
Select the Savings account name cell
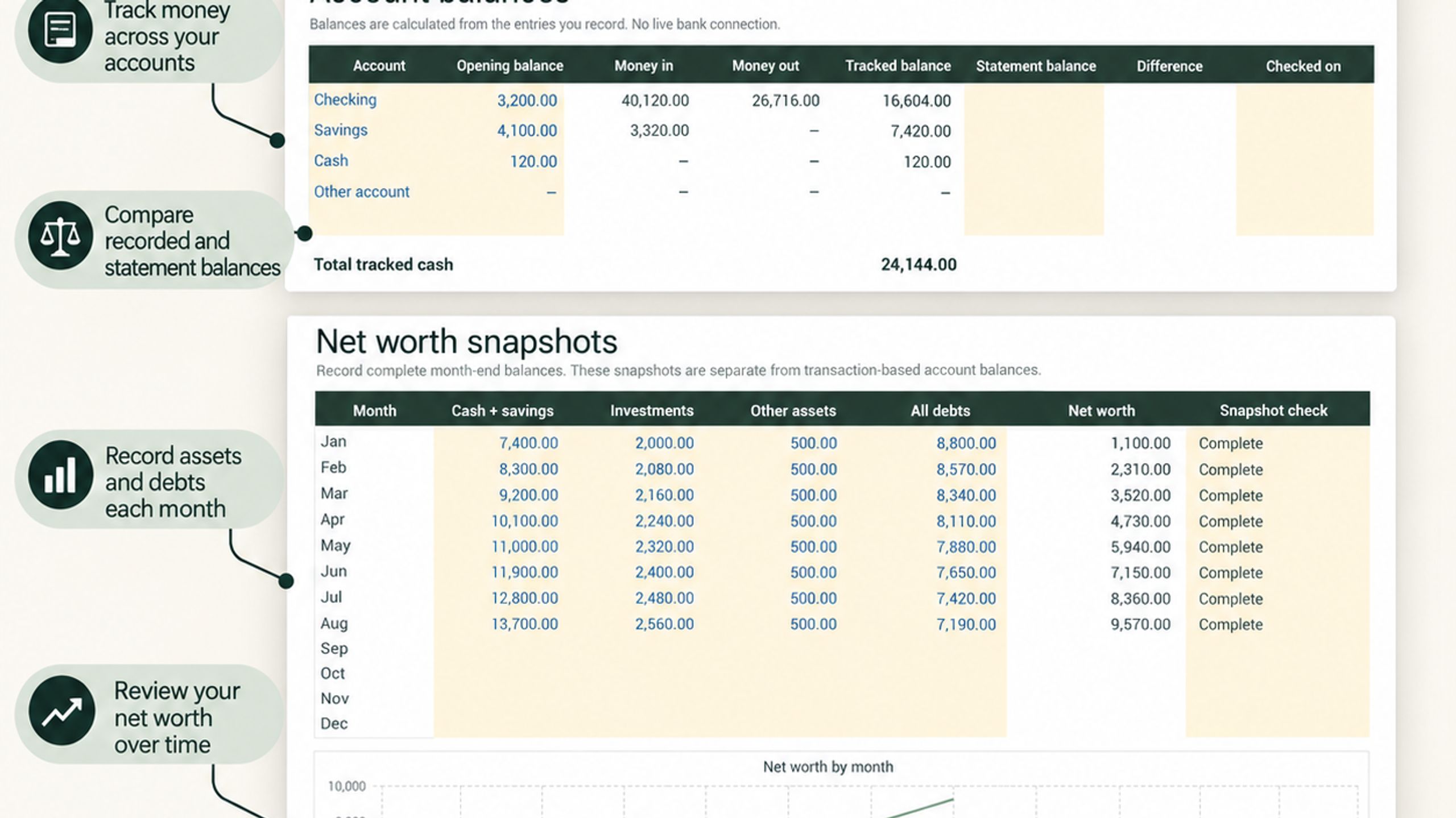pos(341,130)
